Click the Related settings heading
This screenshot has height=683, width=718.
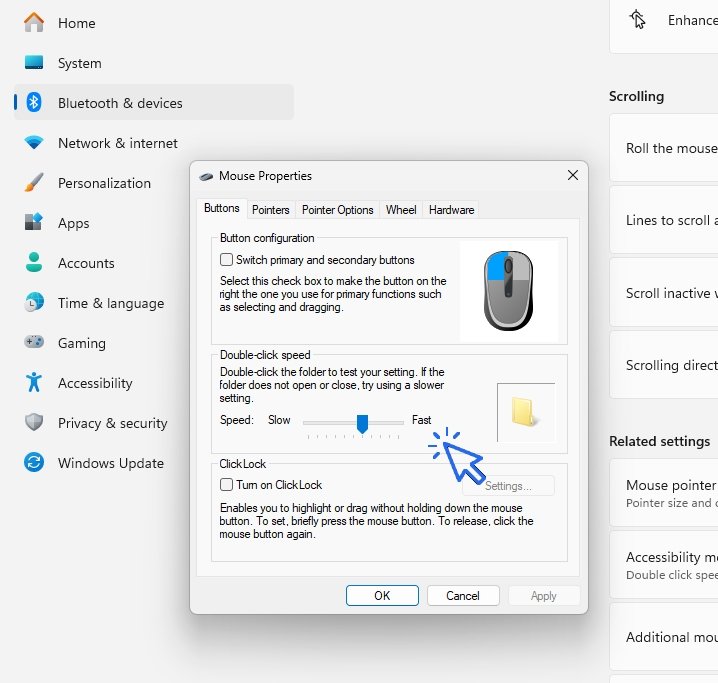(659, 441)
